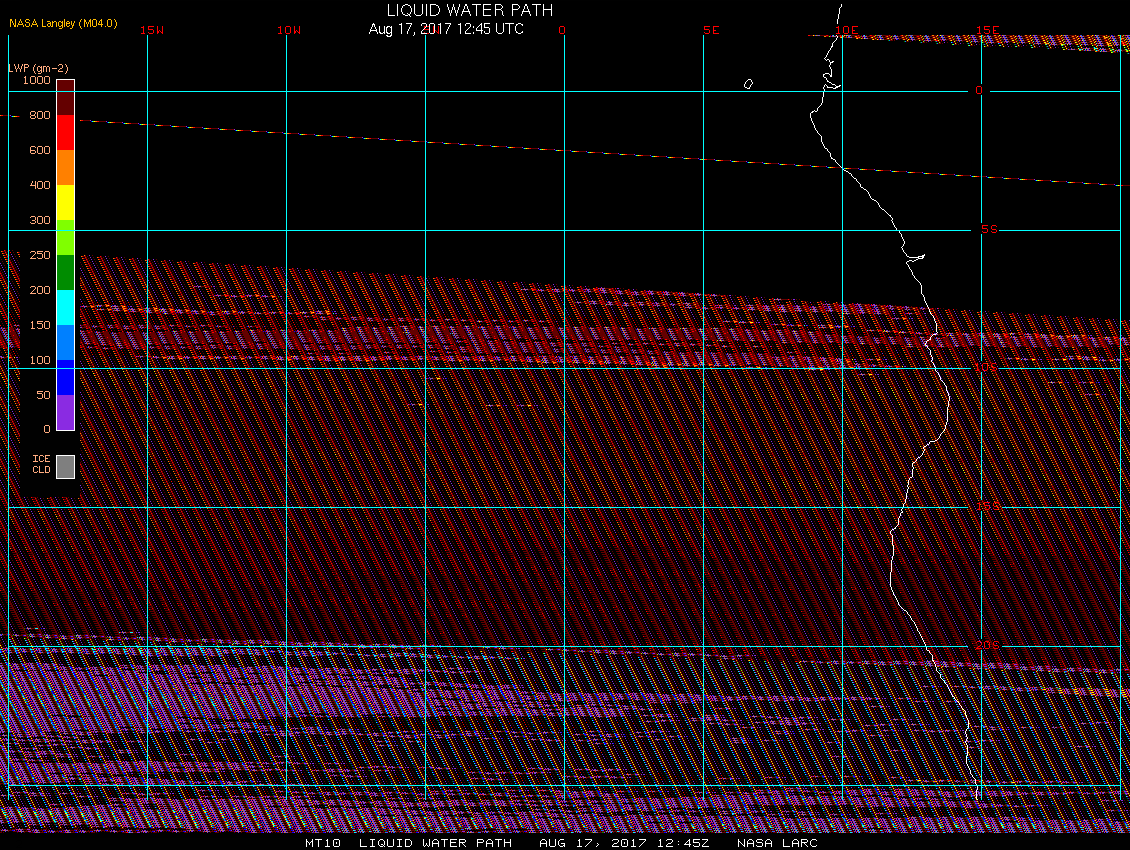Click the 50 legend value
Image resolution: width=1130 pixels, height=850 pixels.
tap(43, 395)
